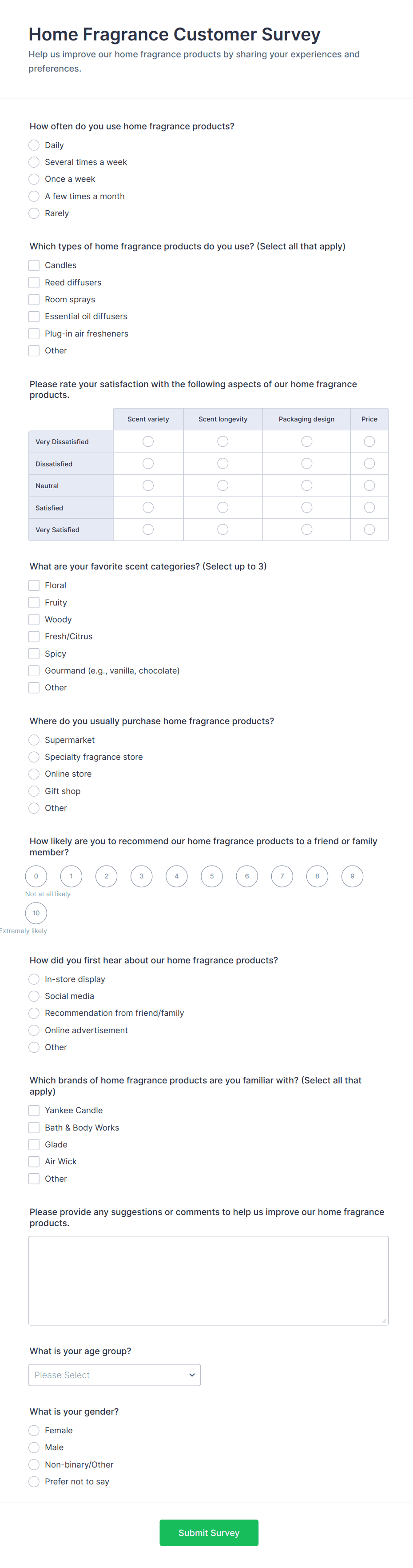Screen dimensions: 413x1568
Task: Mark "Very Satisfied" for Scent variety
Action: [x=148, y=529]
